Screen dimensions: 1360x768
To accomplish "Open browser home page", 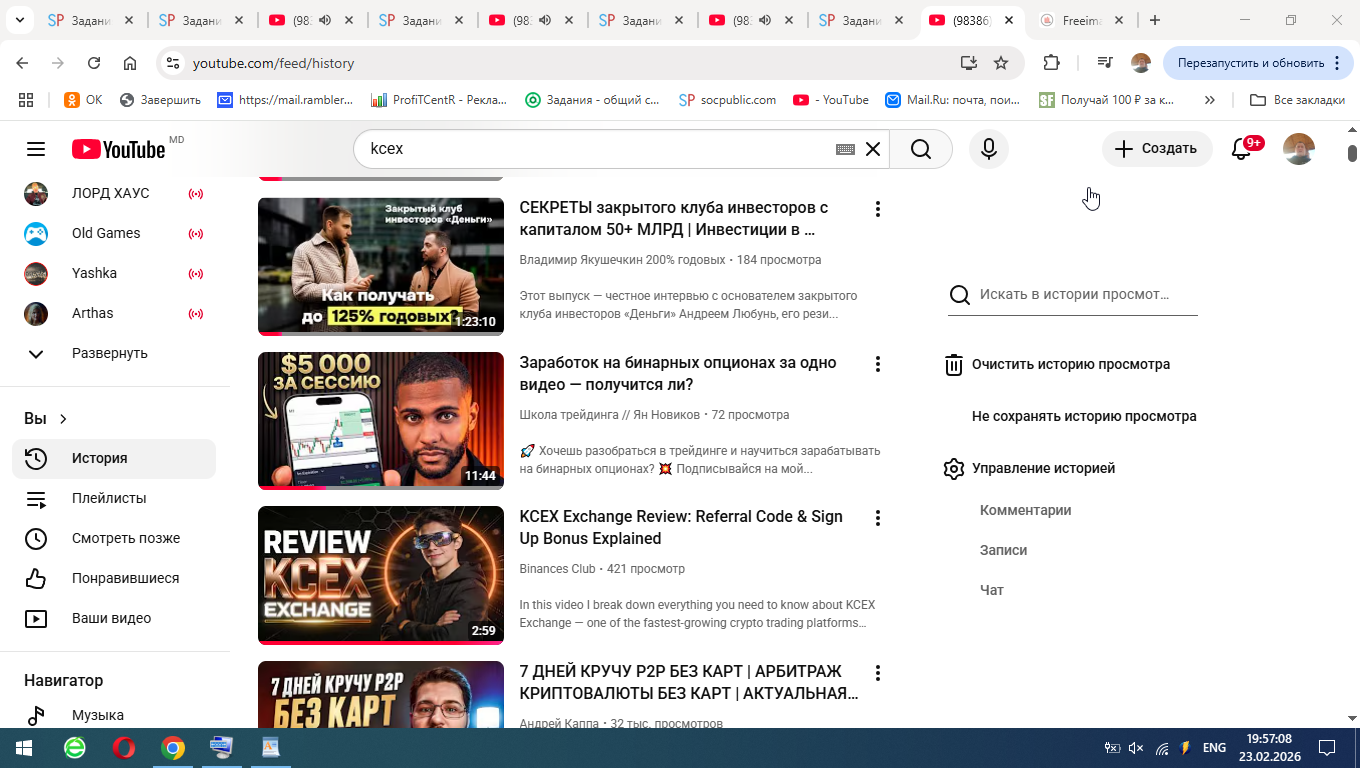I will pyautogui.click(x=130, y=63).
